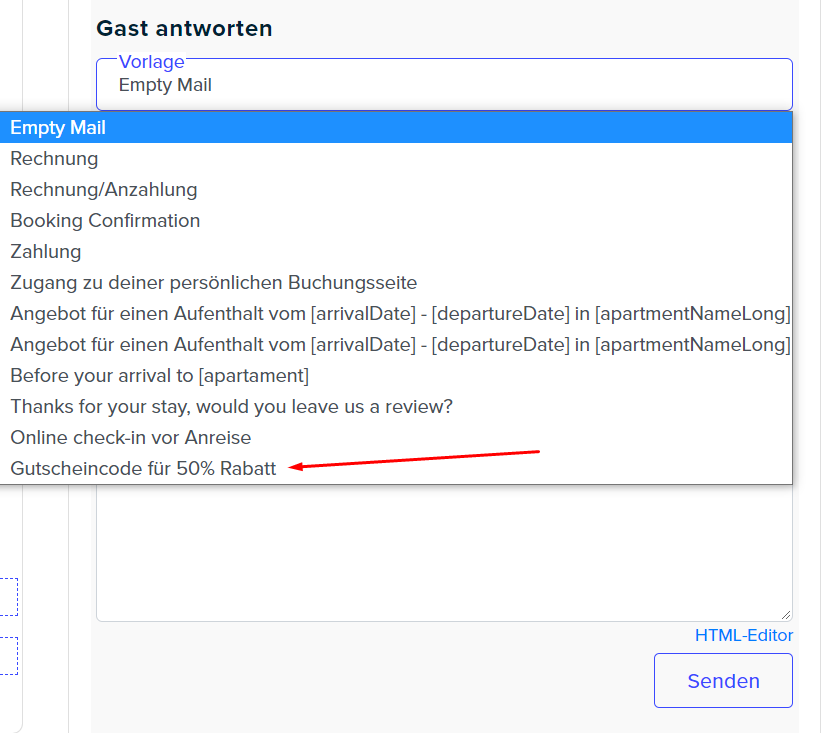Click the Gast antworten heading

coord(184,28)
